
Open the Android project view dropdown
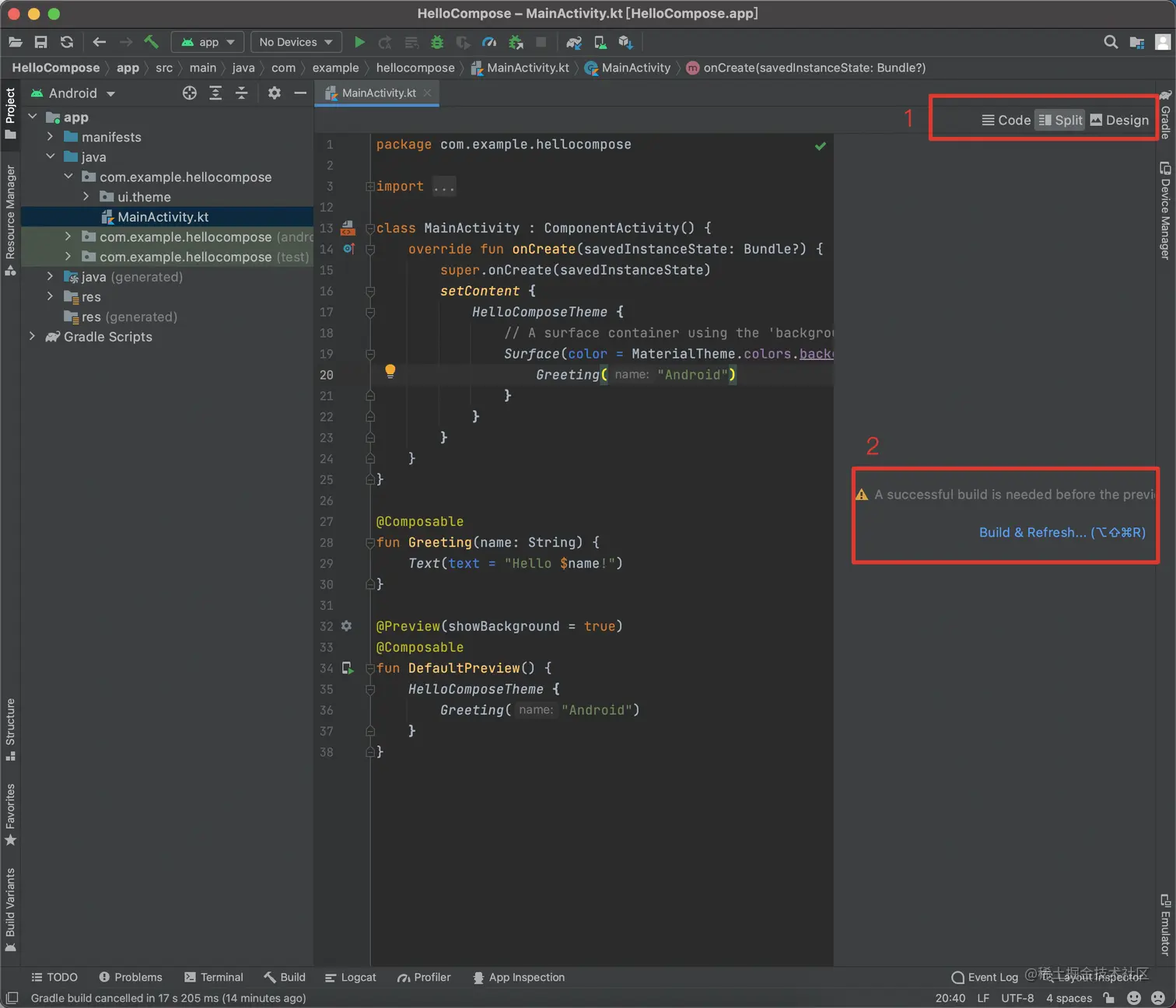point(73,93)
